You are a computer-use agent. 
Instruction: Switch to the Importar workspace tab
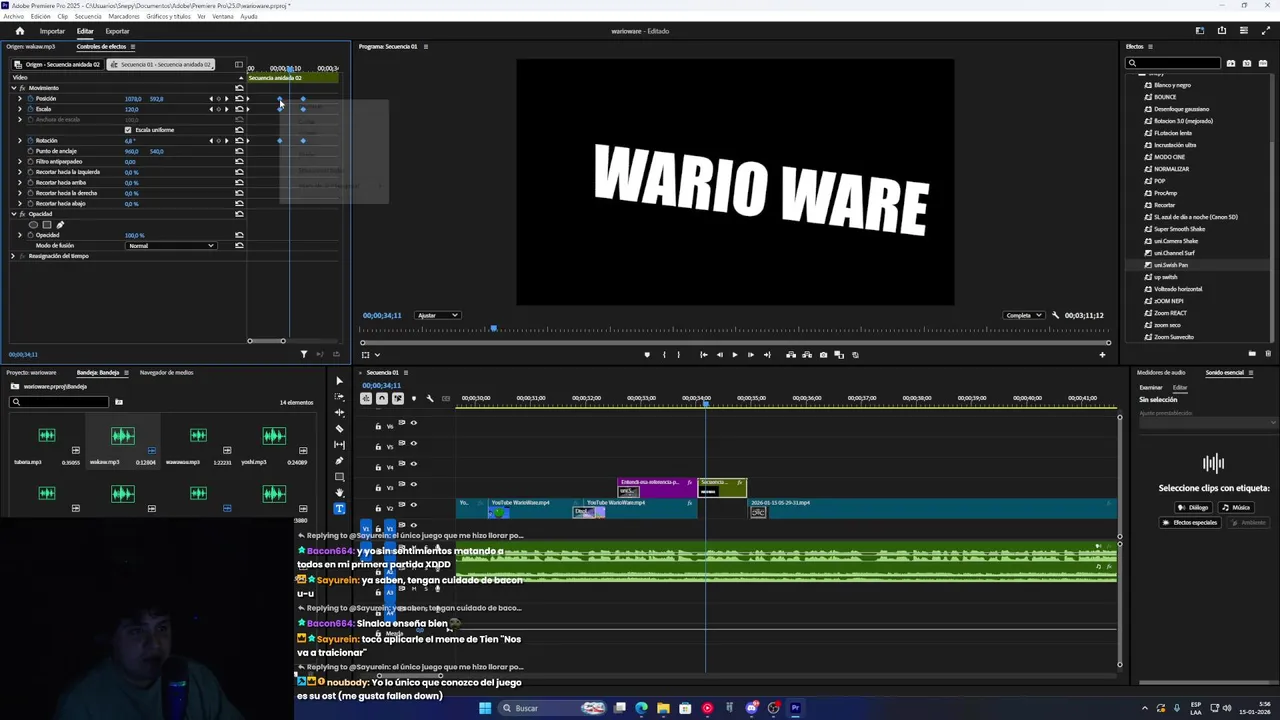click(x=52, y=31)
